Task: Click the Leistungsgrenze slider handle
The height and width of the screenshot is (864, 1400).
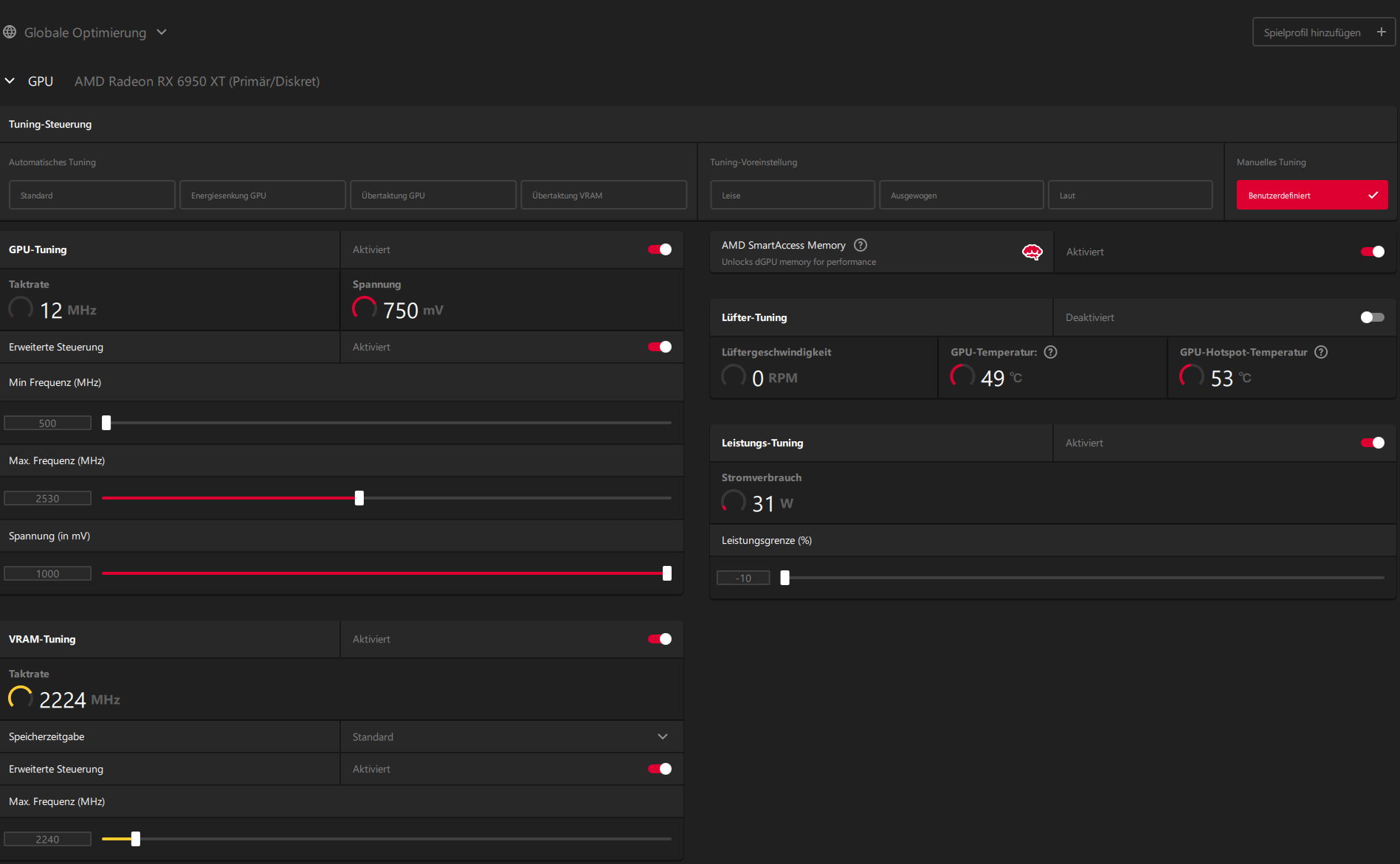Action: point(785,578)
